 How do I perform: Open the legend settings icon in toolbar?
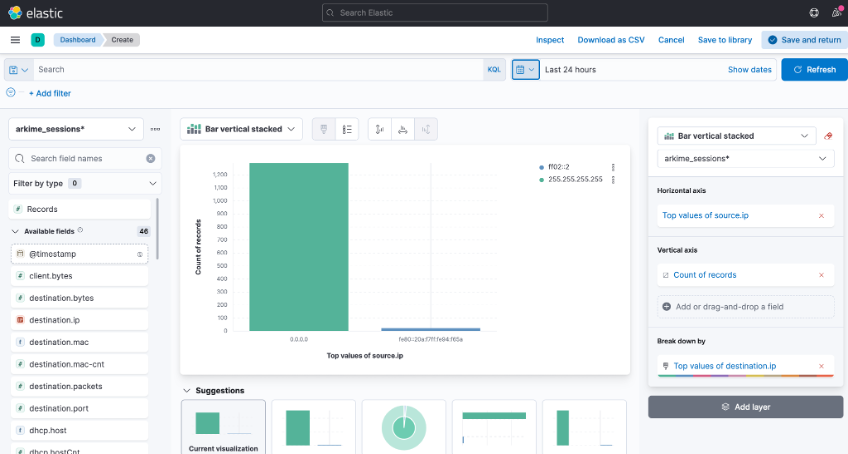[346, 129]
